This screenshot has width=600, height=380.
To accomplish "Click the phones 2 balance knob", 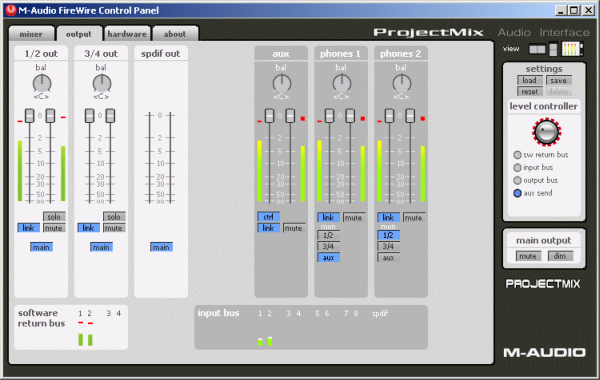I will click(401, 83).
